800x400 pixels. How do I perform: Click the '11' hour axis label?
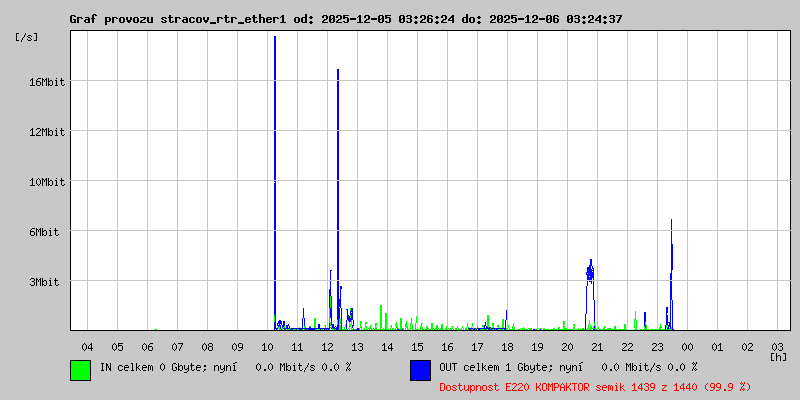click(297, 347)
